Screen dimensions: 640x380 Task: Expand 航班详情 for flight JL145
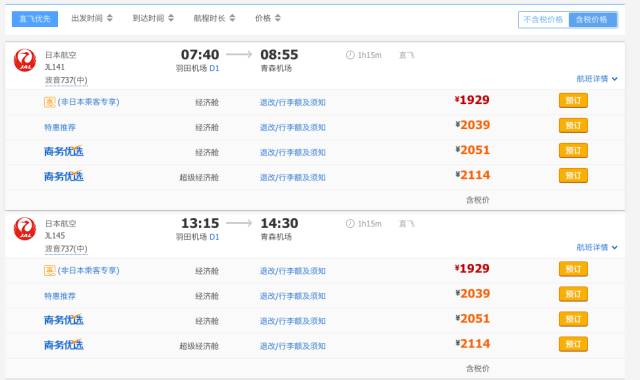[x=597, y=247]
